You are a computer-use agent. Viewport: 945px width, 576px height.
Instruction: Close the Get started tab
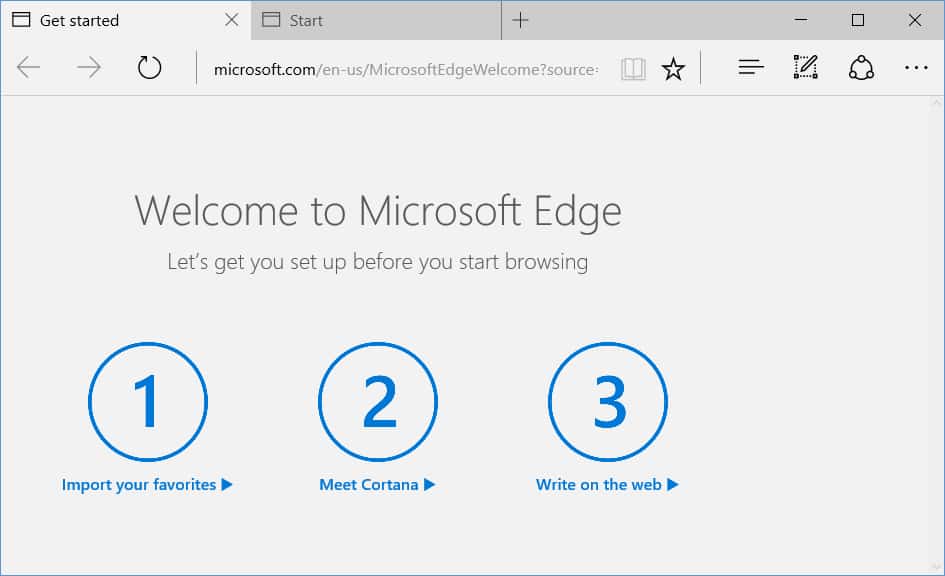click(231, 20)
